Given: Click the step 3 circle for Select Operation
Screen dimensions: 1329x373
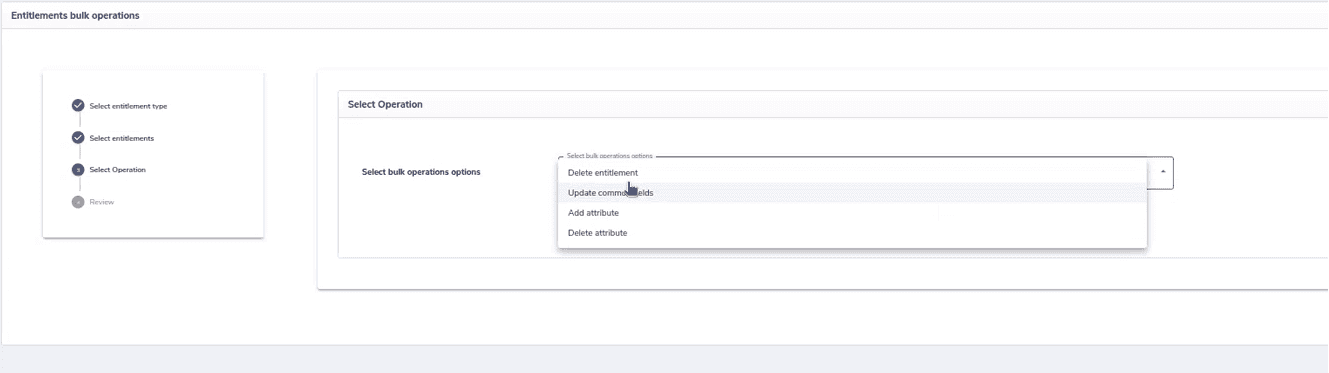Looking at the screenshot, I should pyautogui.click(x=78, y=170).
